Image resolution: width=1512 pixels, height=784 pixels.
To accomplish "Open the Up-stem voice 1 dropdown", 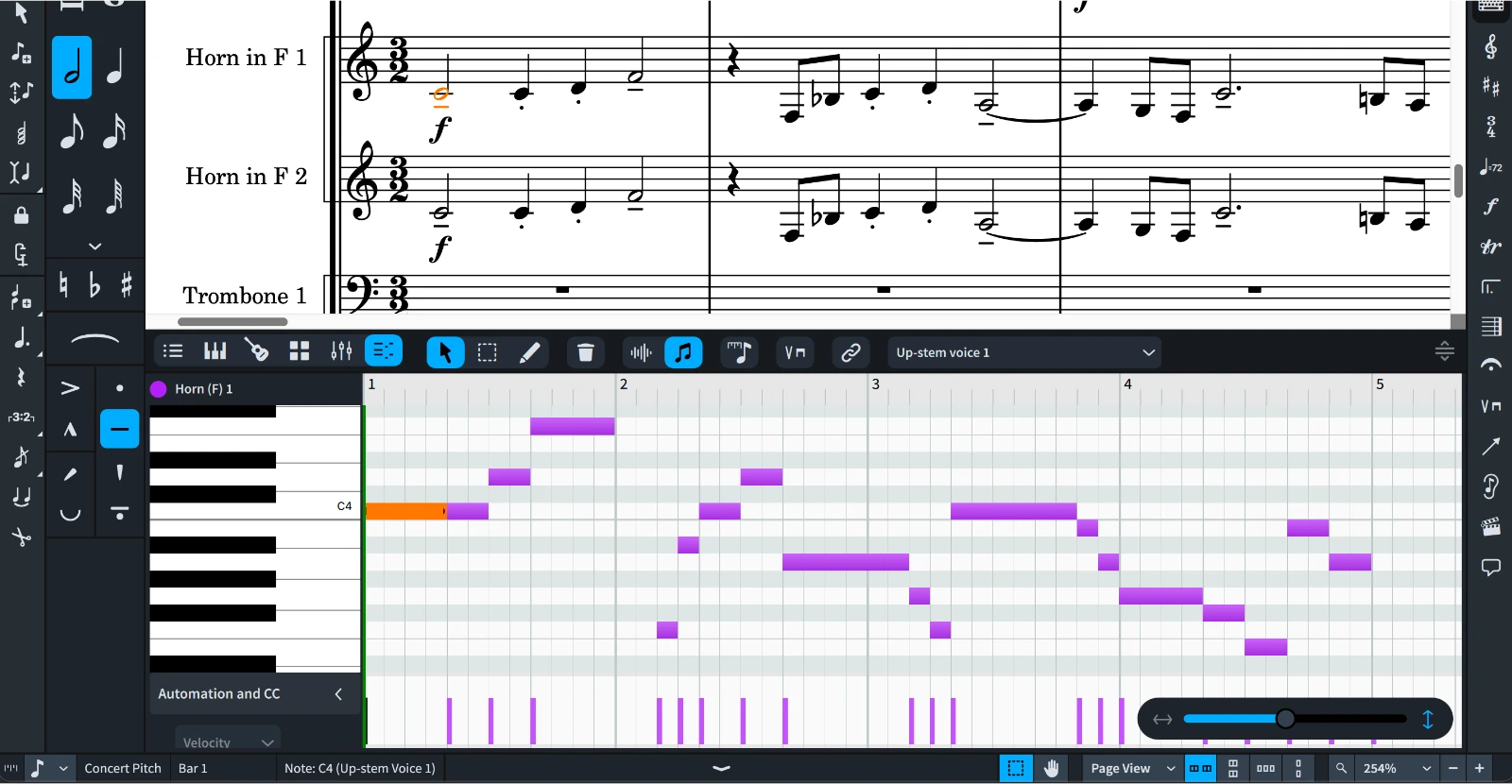I will coord(1024,352).
